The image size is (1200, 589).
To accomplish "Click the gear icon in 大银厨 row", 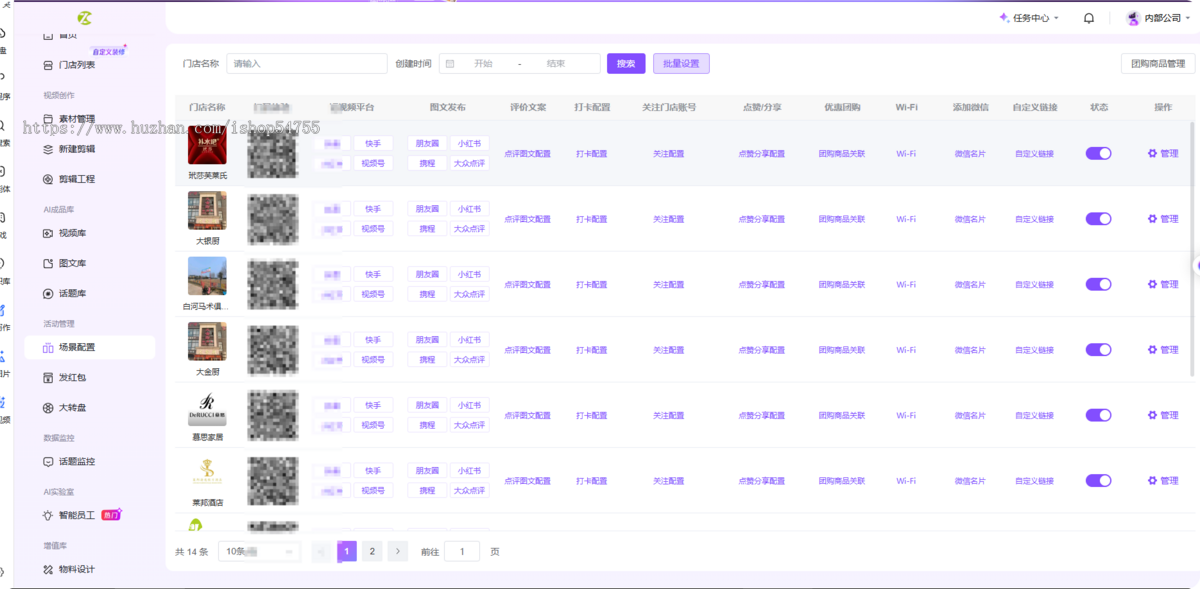I will (1152, 218).
